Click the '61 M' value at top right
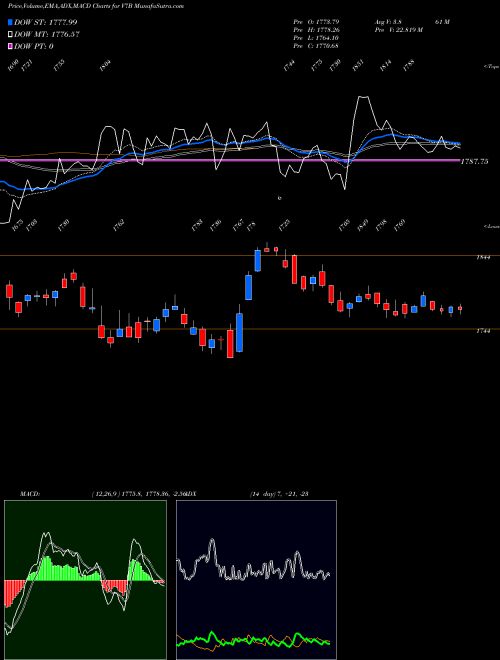 pos(442,21)
